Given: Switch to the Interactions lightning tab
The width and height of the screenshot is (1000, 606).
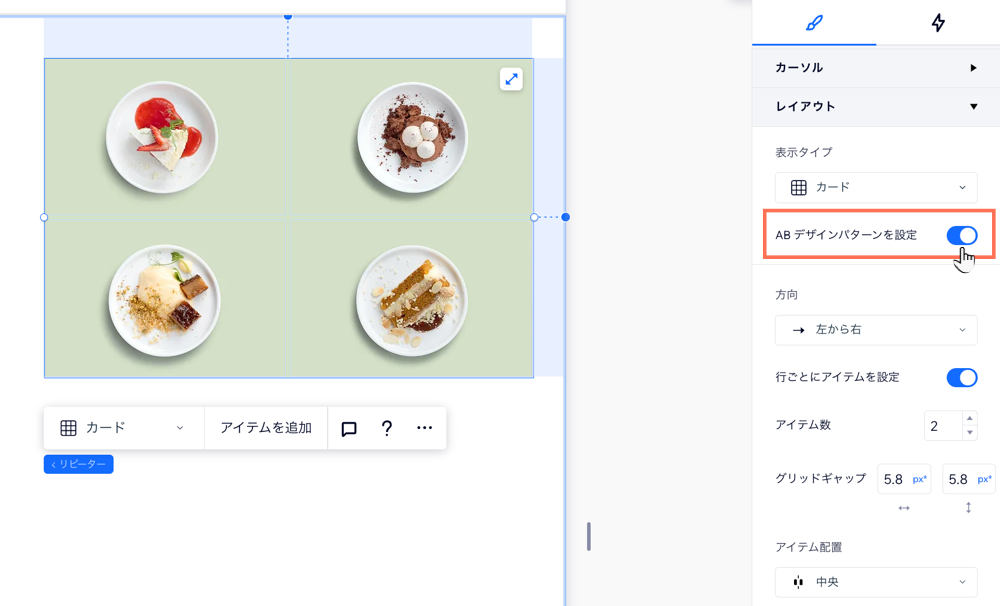Looking at the screenshot, I should (938, 23).
